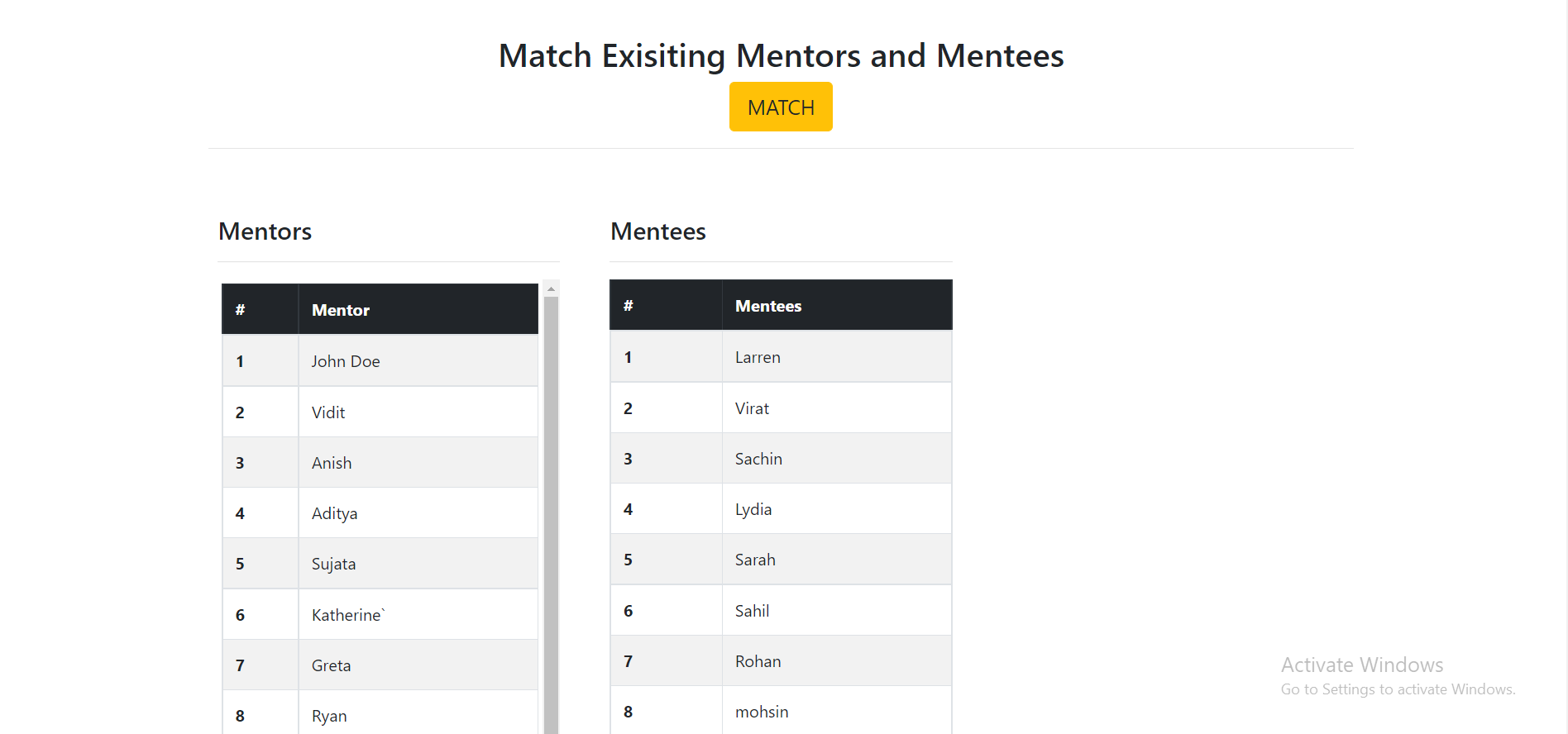The height and width of the screenshot is (734, 1568).
Task: Select the Virat mentee row
Action: 752,408
